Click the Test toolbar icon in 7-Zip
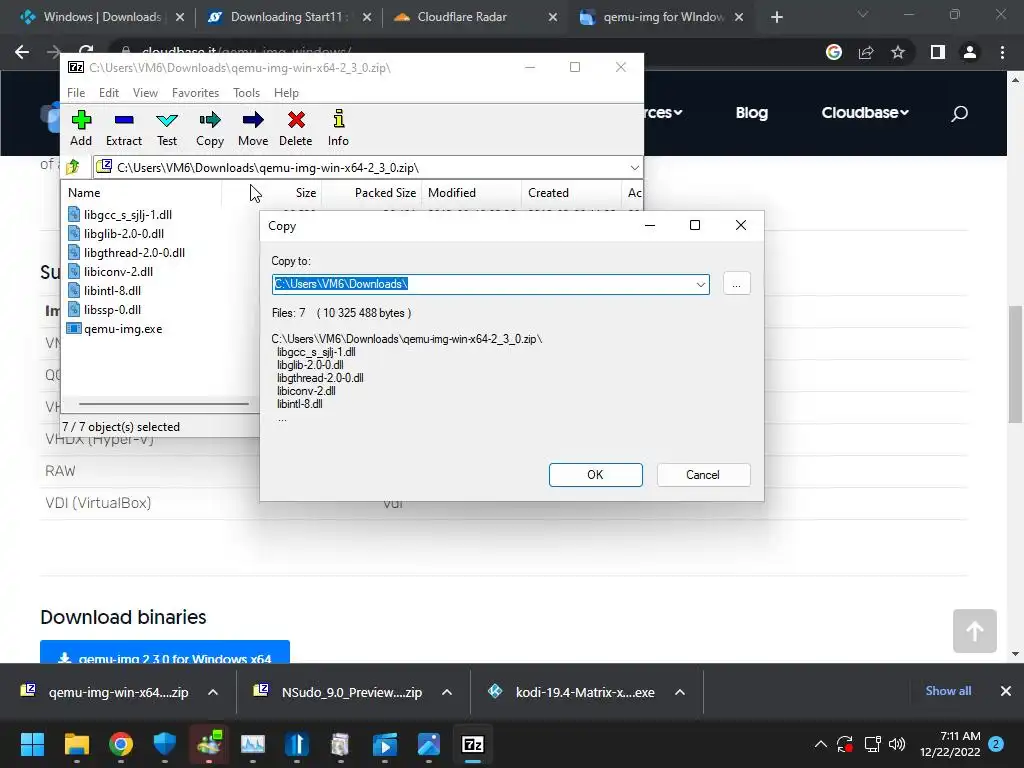The width and height of the screenshot is (1024, 768). [167, 128]
